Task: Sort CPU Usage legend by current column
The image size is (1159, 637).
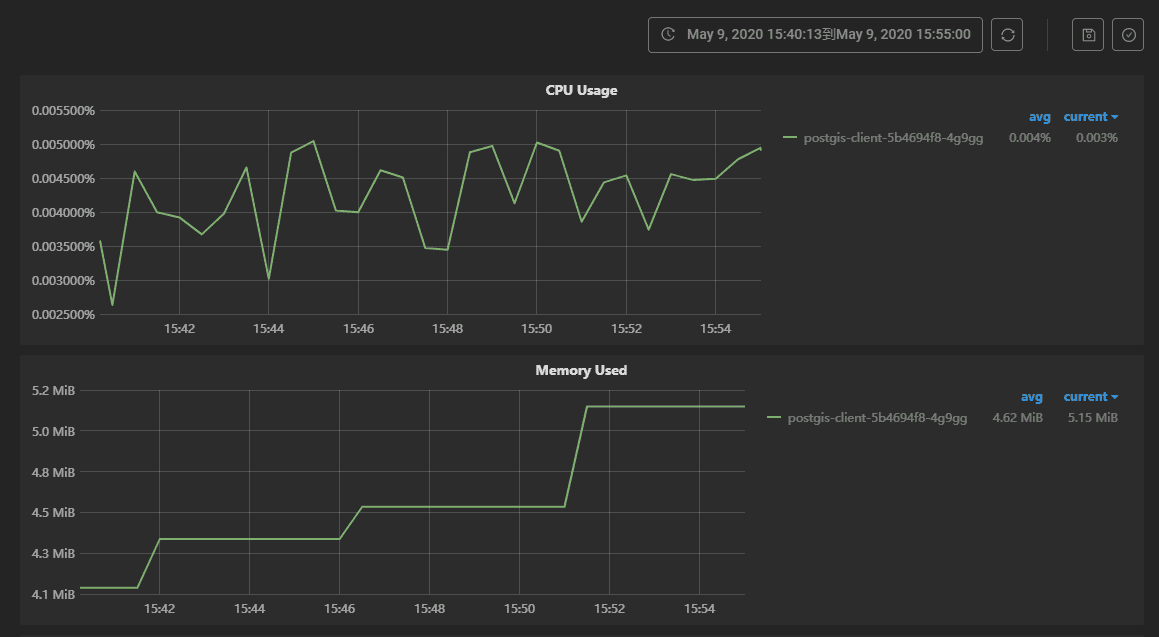Action: pyautogui.click(x=1090, y=117)
